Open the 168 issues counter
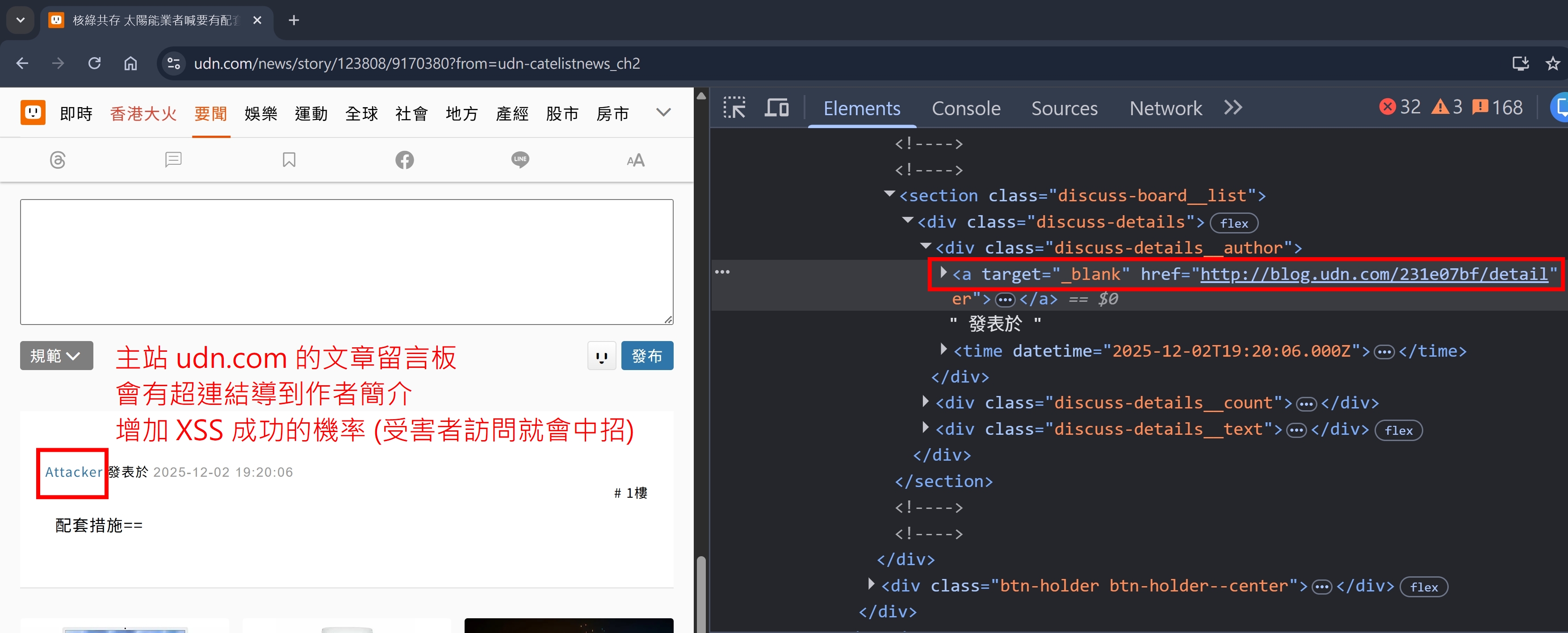 tap(1497, 108)
